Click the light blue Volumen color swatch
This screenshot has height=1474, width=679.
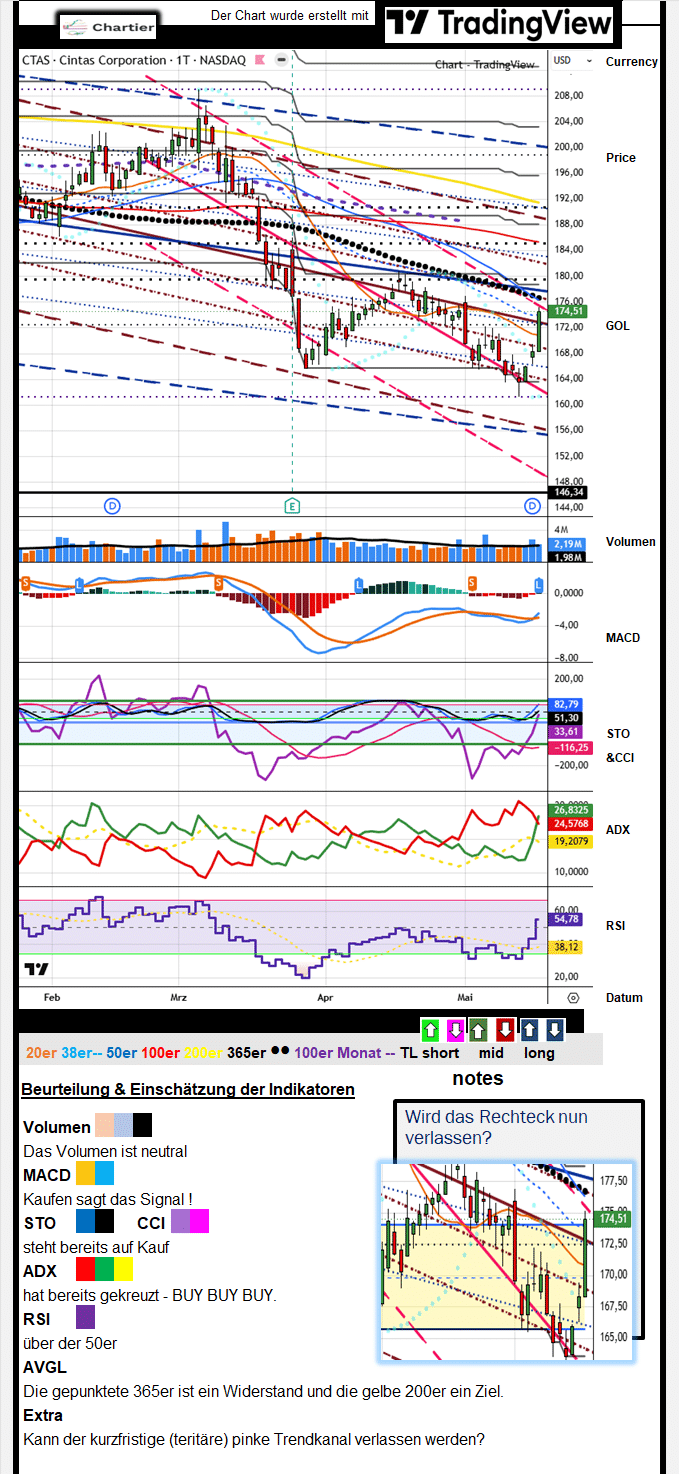[123, 1126]
